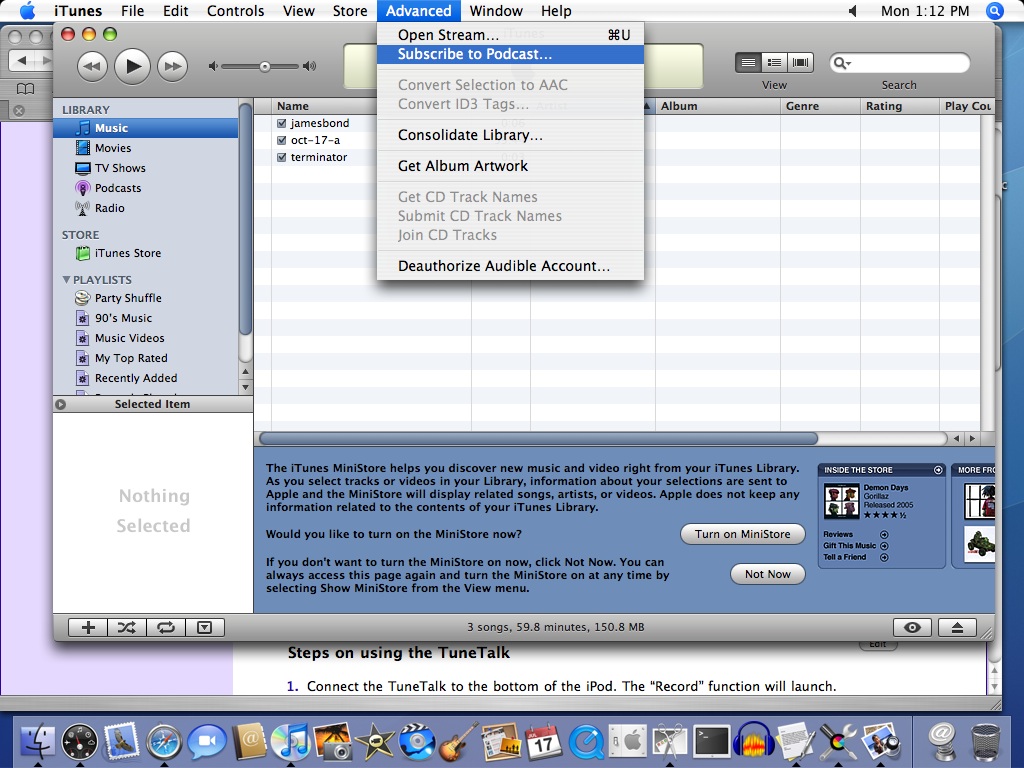Image resolution: width=1024 pixels, height=768 pixels.
Task: Turn on repeat in bottom toolbar
Action: 166,628
